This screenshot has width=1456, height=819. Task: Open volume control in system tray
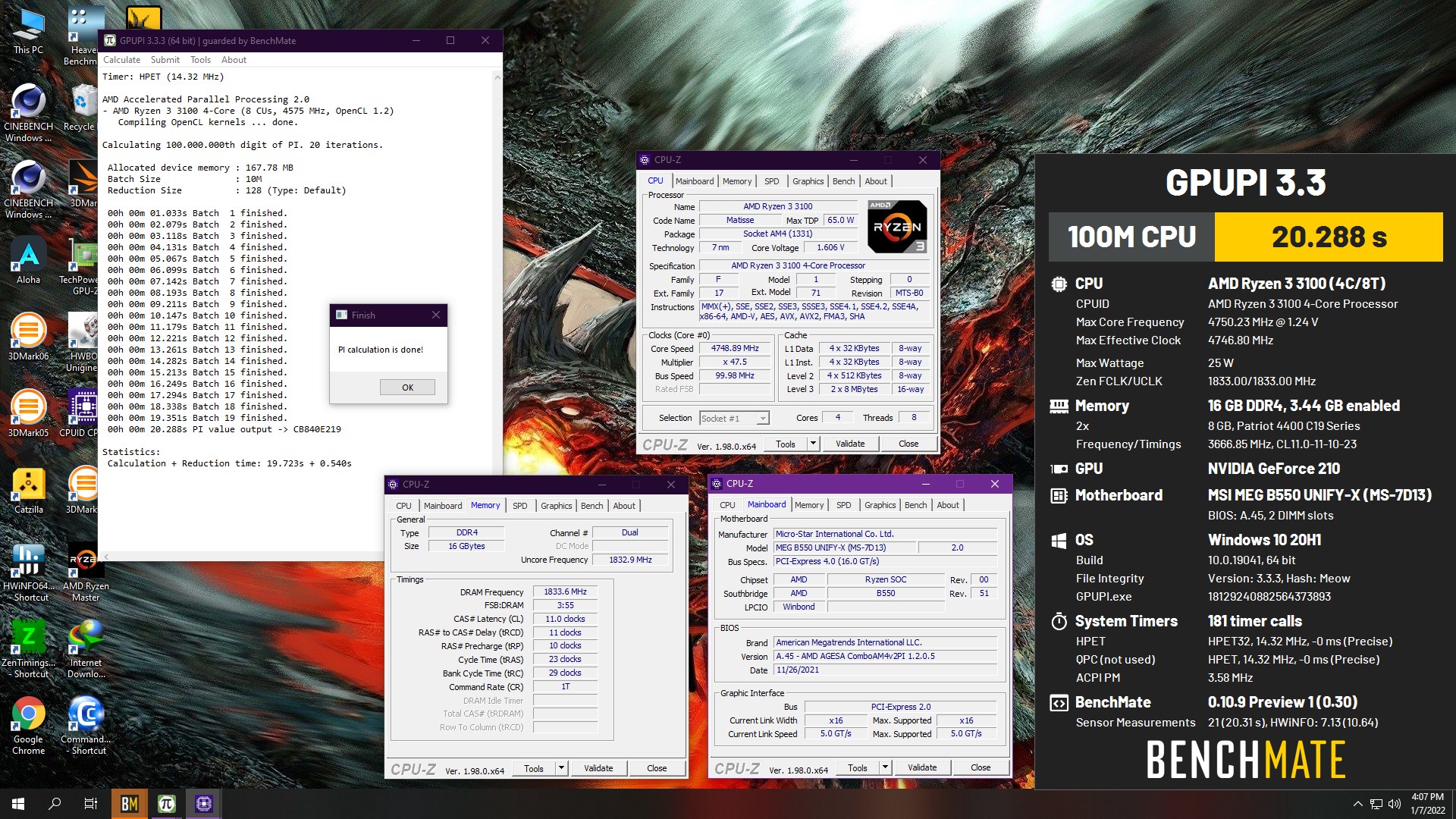click(1395, 804)
